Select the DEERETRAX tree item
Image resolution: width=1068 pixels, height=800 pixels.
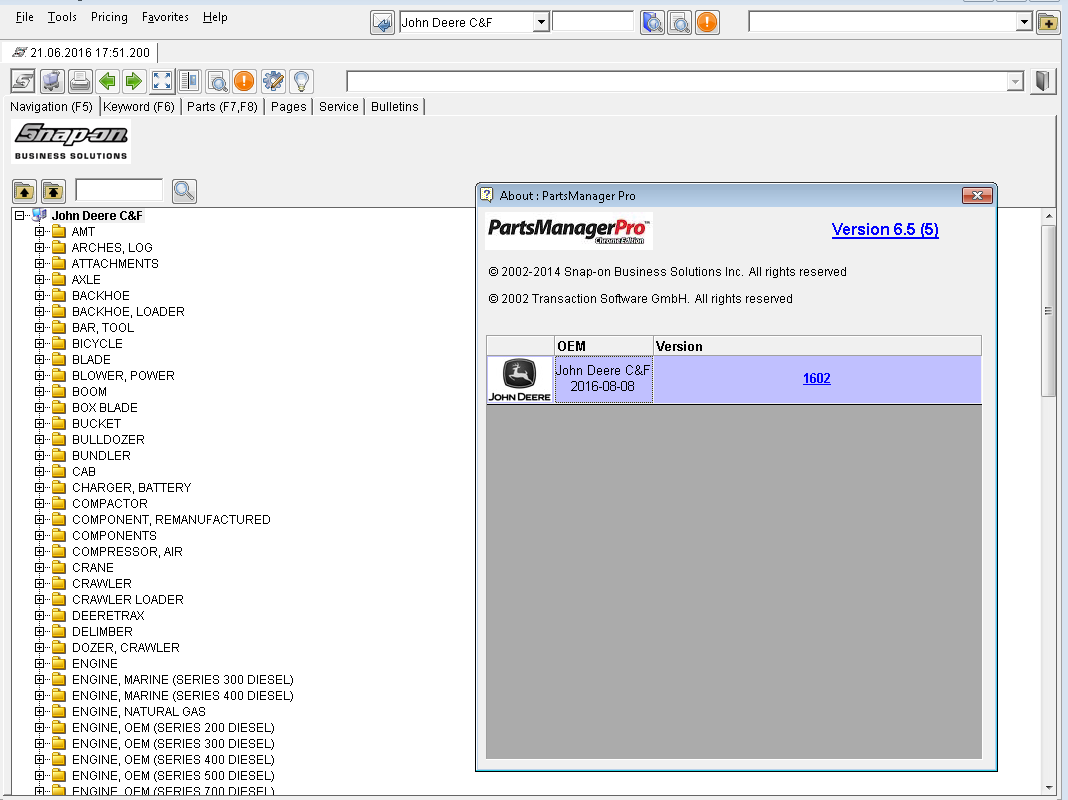tap(108, 615)
